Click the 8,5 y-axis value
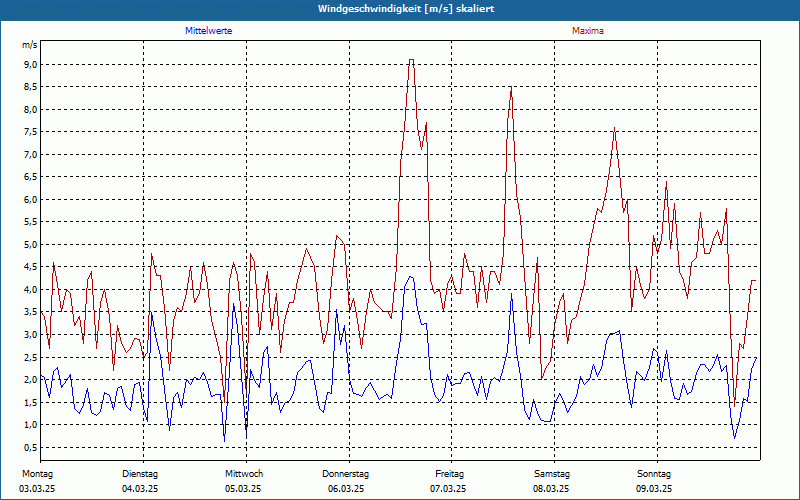800x500 pixels. point(30,87)
